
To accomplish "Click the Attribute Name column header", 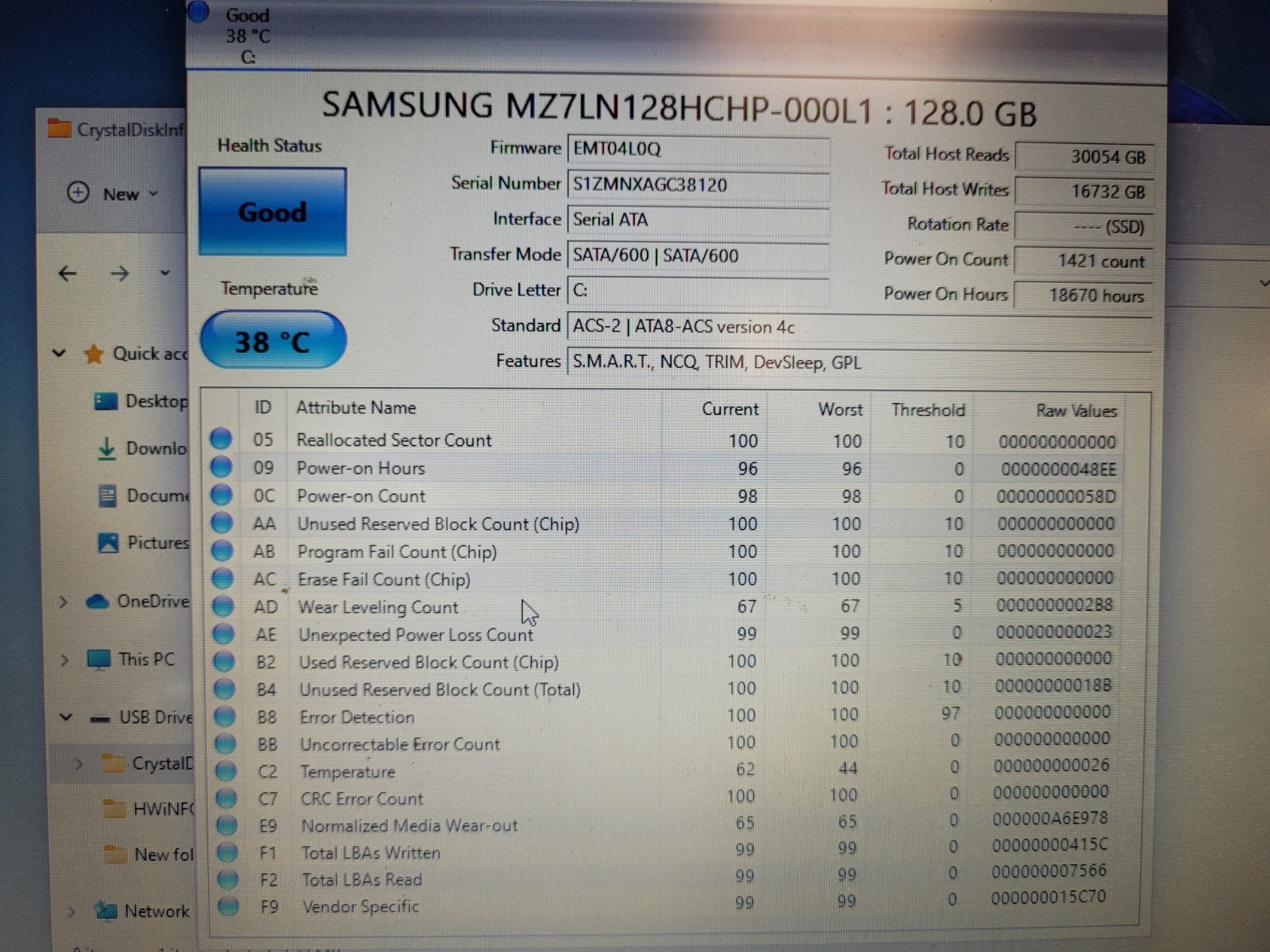I will click(x=356, y=408).
